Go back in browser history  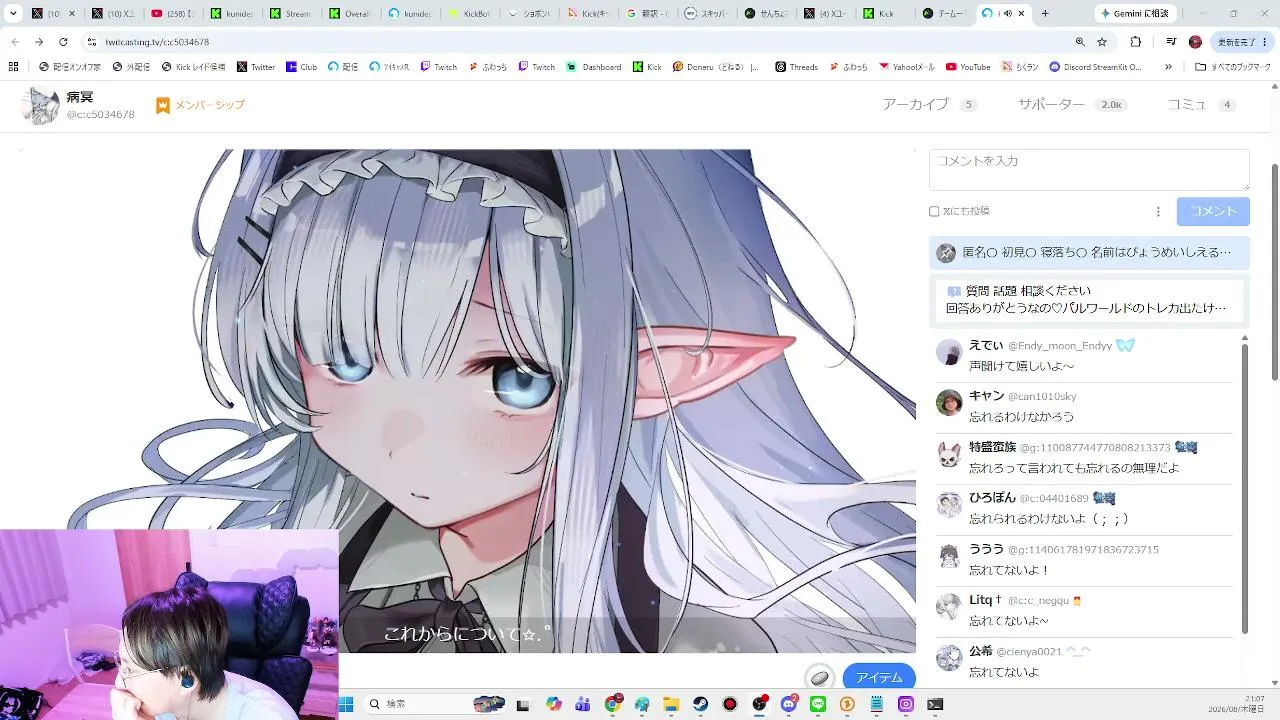(15, 42)
